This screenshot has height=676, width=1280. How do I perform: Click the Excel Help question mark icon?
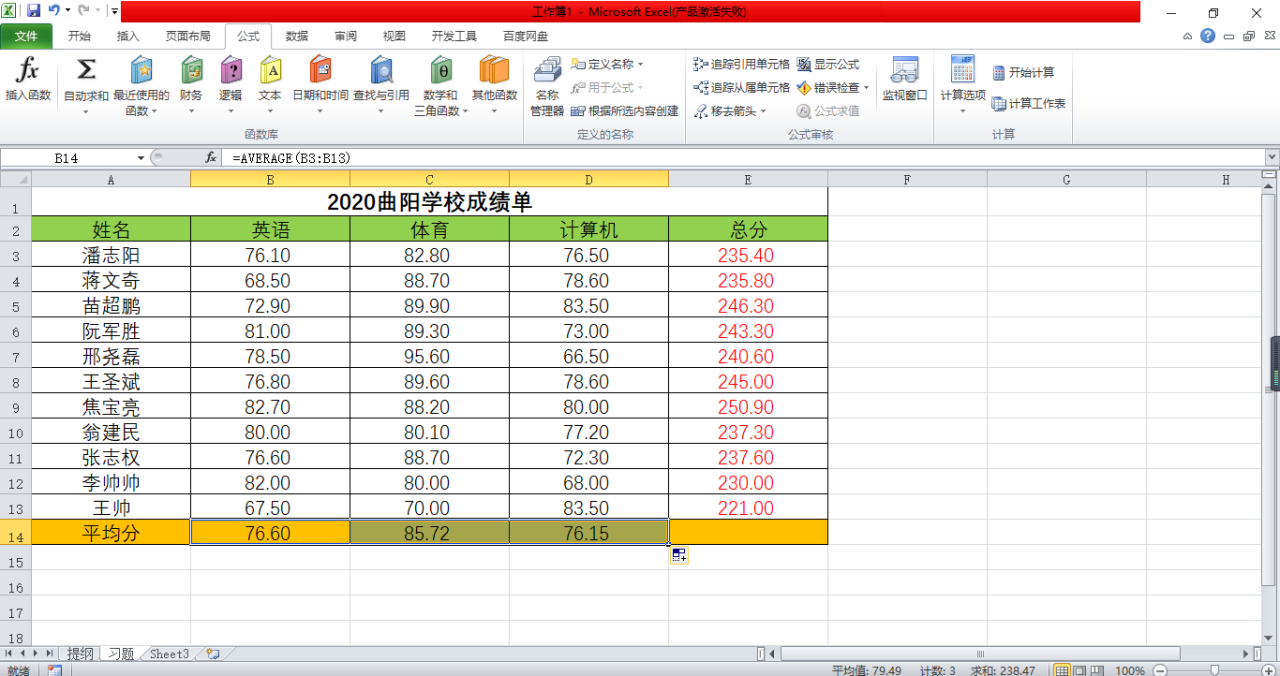1208,36
